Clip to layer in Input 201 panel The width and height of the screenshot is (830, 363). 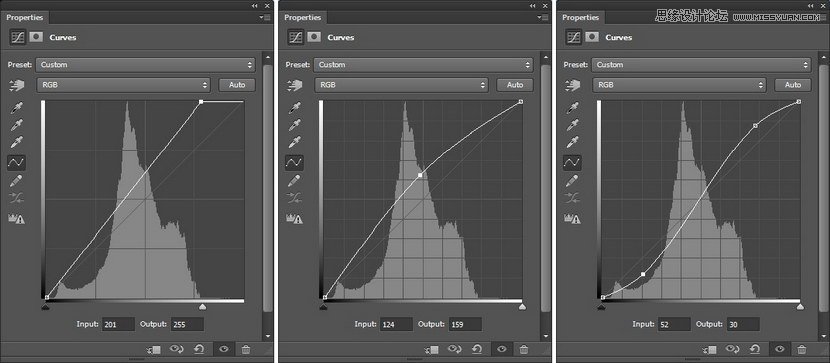(x=153, y=349)
